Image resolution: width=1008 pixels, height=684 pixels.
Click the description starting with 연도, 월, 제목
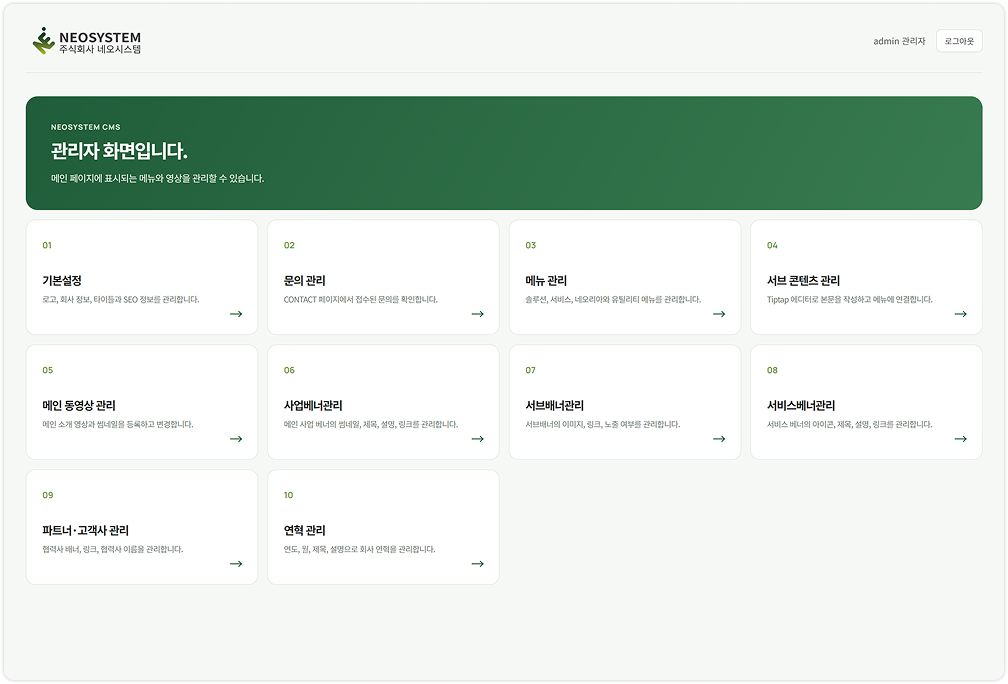(359, 548)
